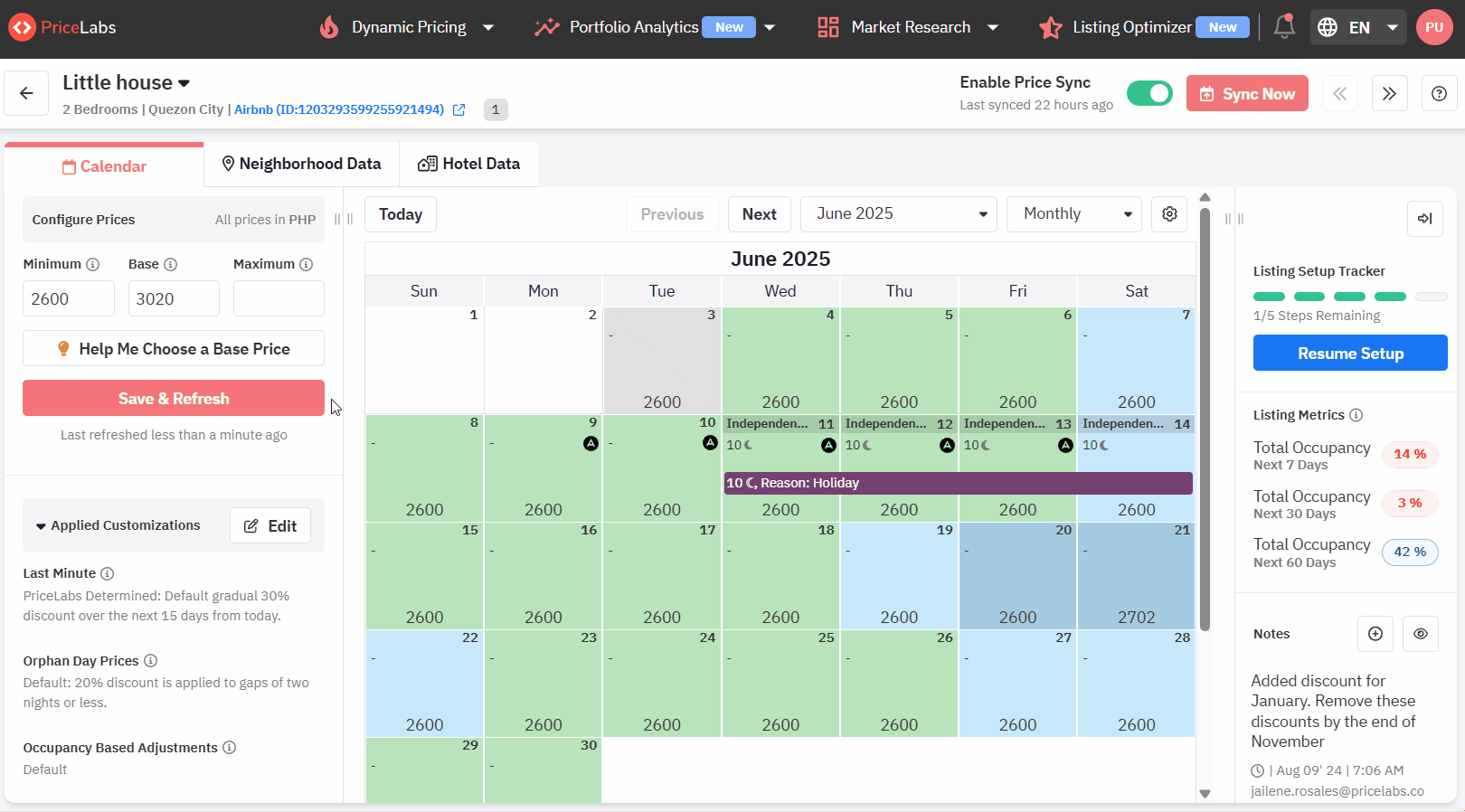Screen dimensions: 1465x812
Task: Click 42 % occupancy badge
Action: tap(1410, 552)
